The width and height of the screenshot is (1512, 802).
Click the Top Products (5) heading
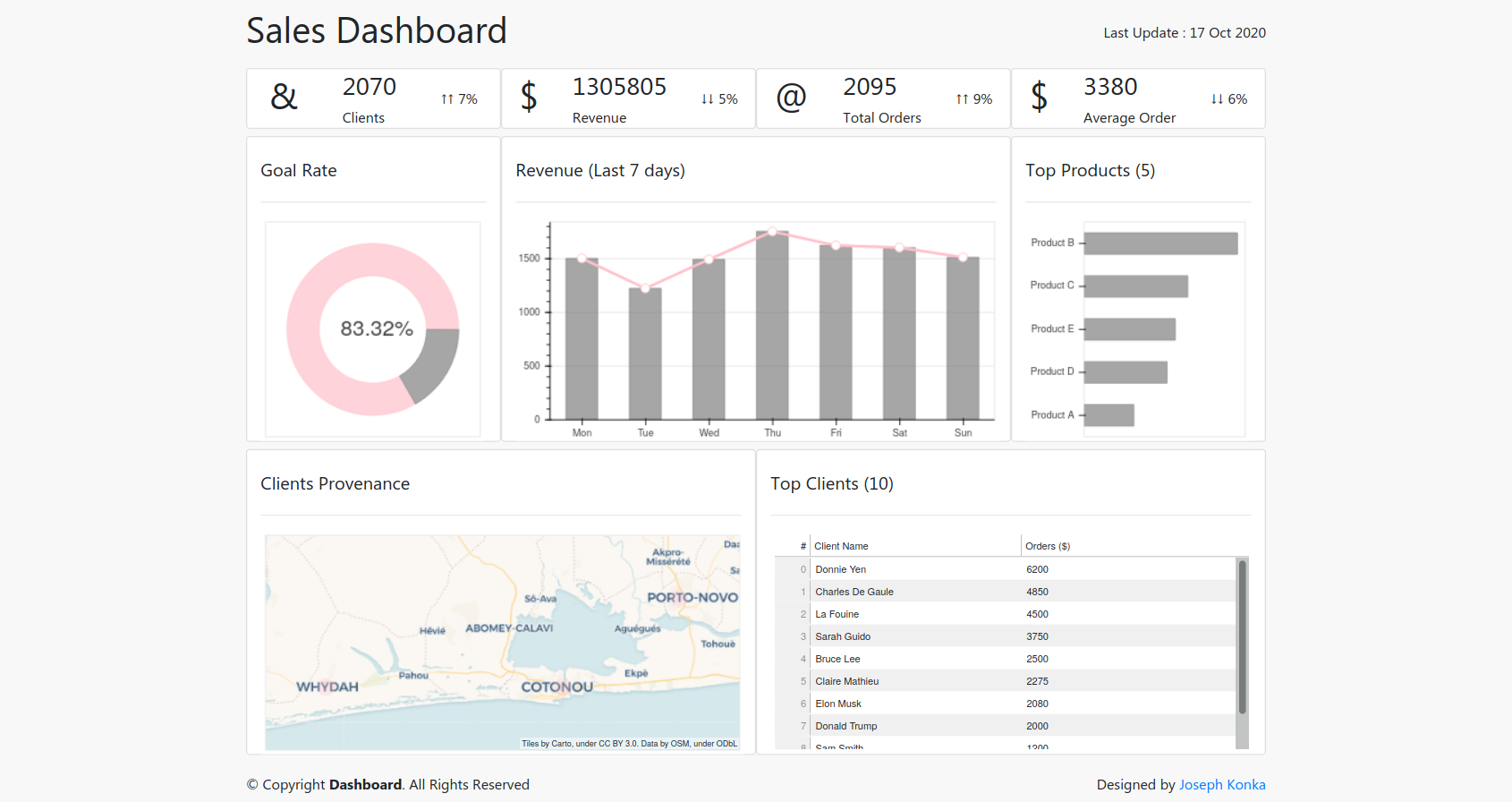coord(1090,171)
